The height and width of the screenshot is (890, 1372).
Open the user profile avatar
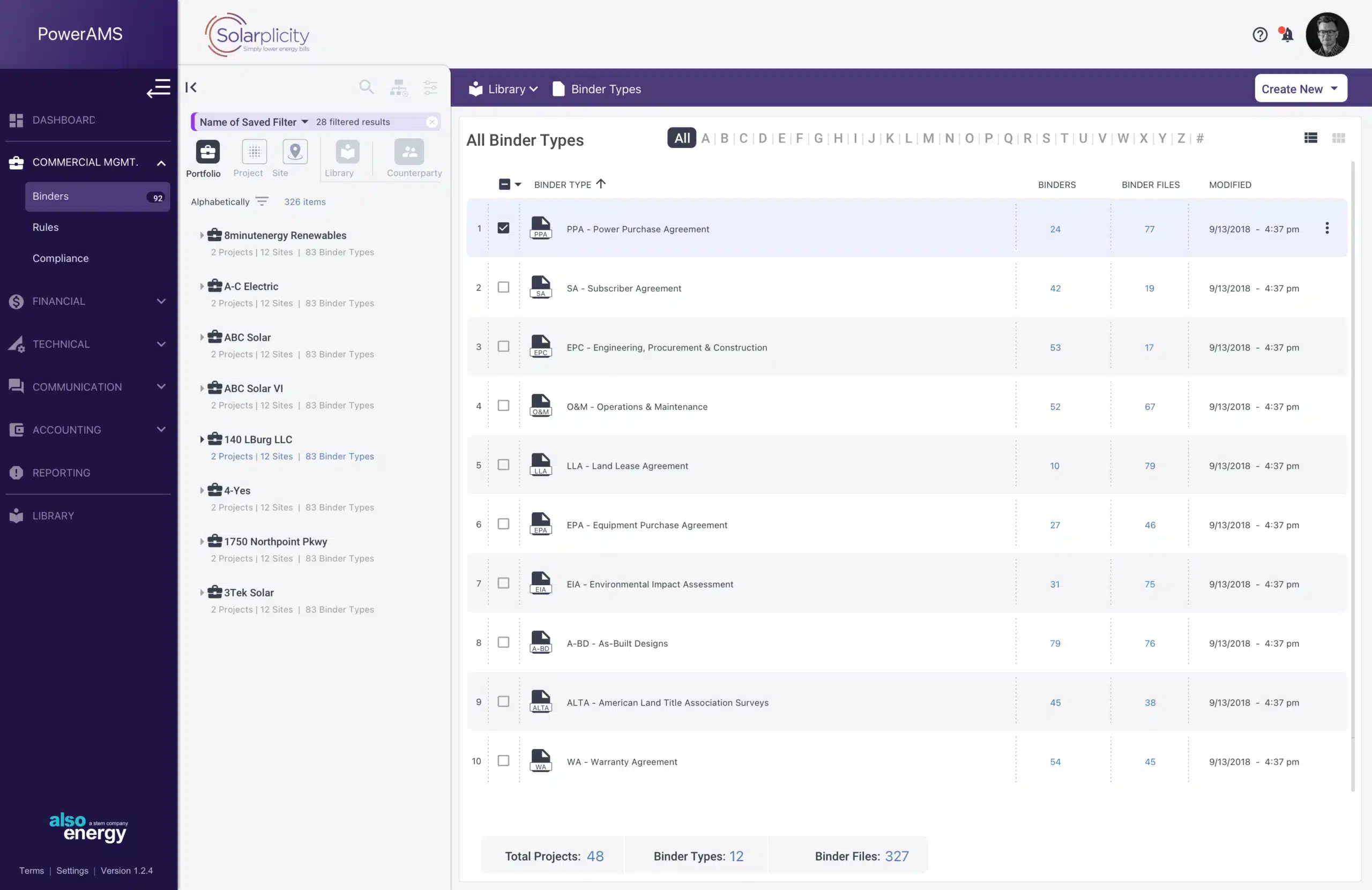click(x=1327, y=35)
